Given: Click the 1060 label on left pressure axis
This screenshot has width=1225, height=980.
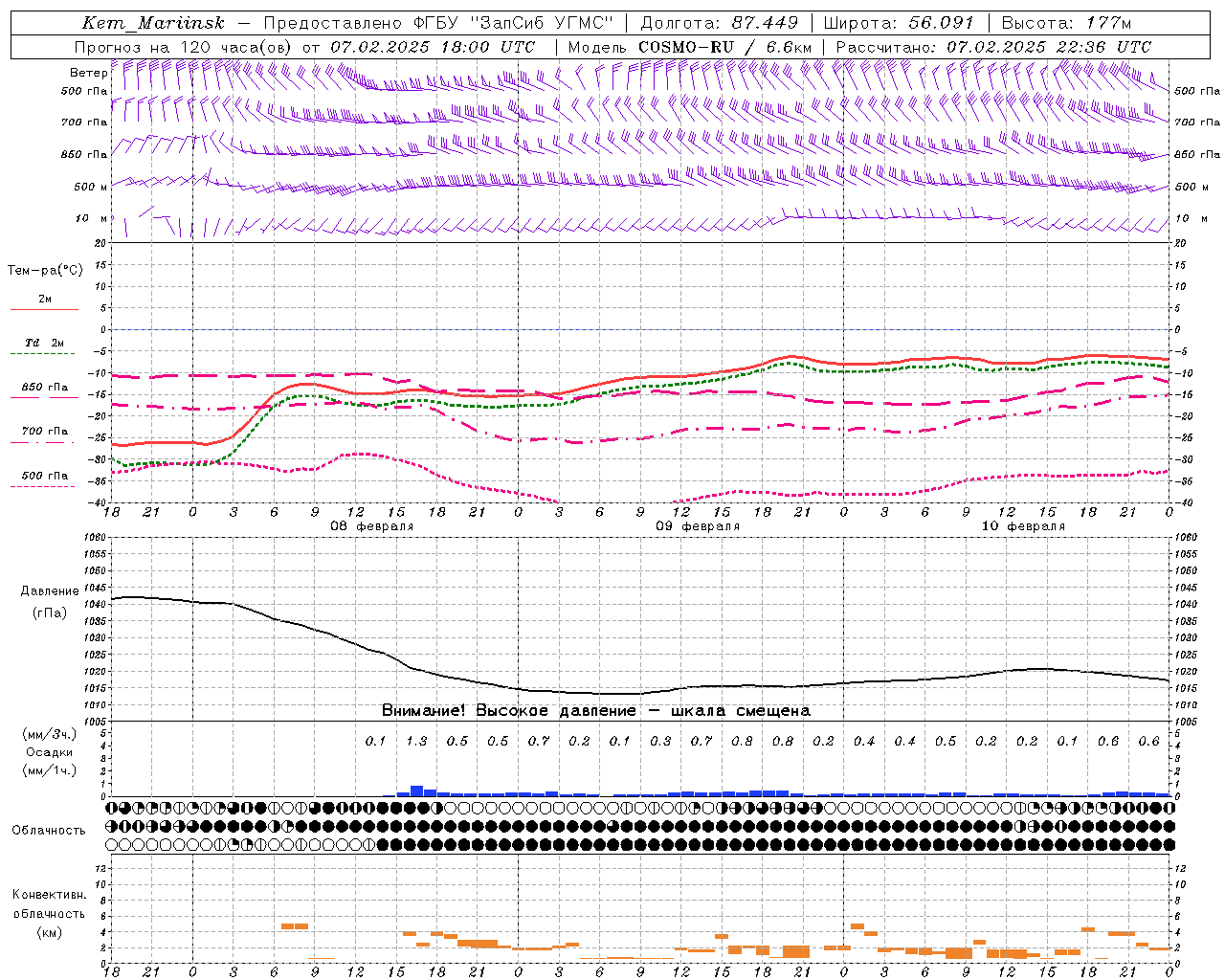Looking at the screenshot, I should click(97, 538).
